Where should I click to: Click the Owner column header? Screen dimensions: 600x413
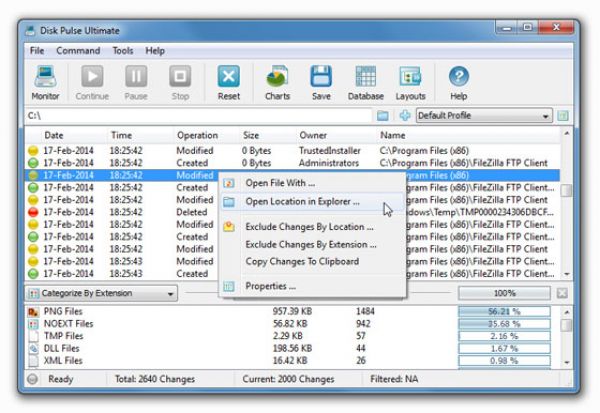313,135
